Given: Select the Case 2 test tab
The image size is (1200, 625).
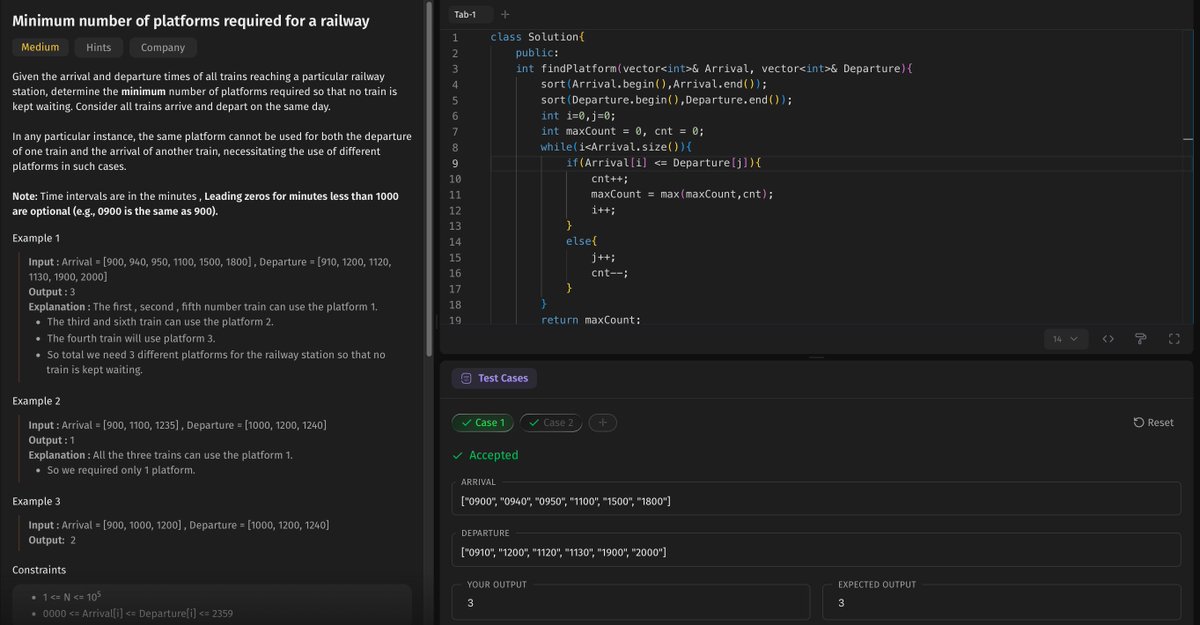Looking at the screenshot, I should (x=551, y=423).
